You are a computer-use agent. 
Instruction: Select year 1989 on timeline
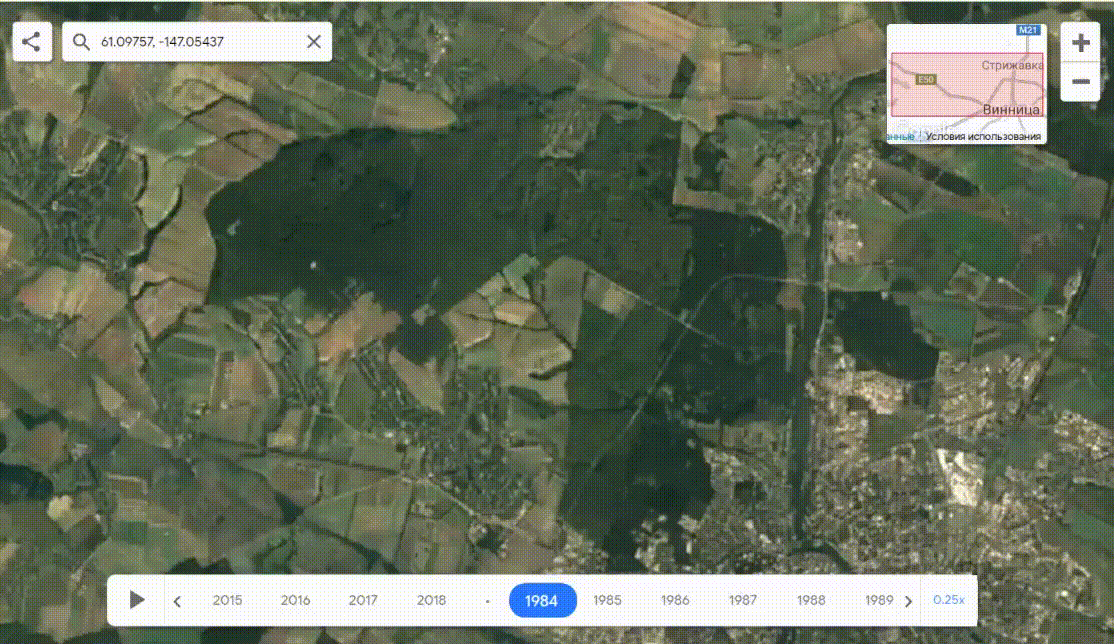coord(878,600)
